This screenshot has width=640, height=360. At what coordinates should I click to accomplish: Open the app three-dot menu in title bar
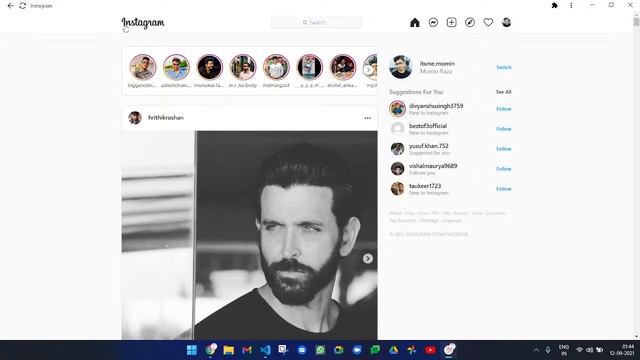click(x=571, y=5)
